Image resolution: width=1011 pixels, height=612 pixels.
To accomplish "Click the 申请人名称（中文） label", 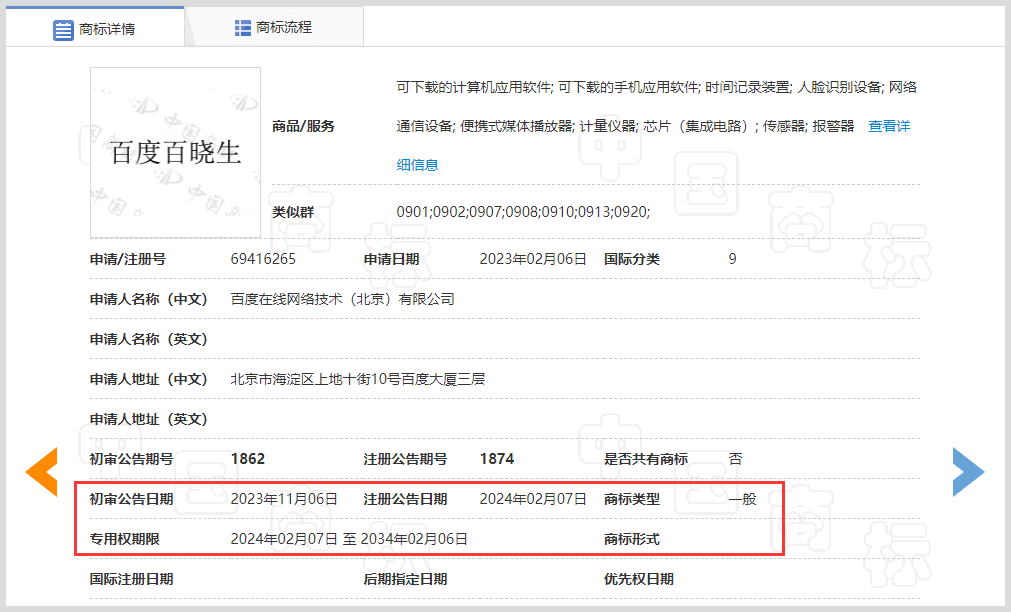I will tap(148, 299).
